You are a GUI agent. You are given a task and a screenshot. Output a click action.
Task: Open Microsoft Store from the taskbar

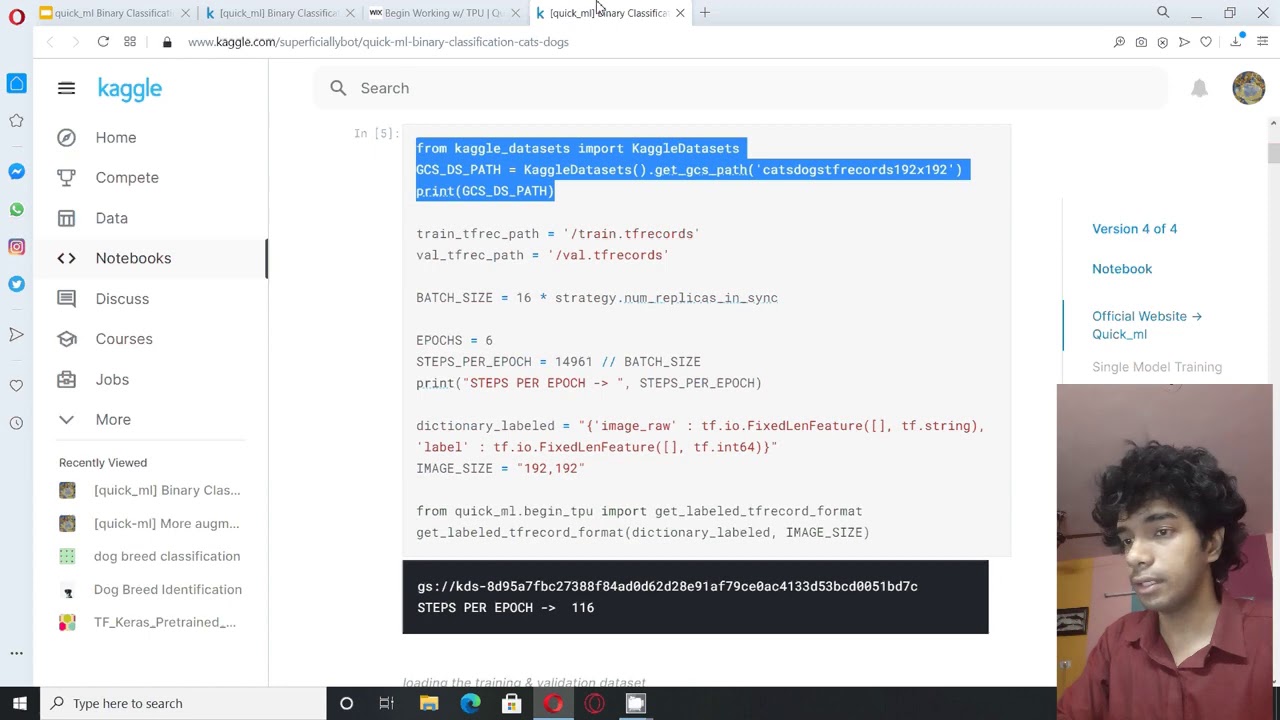click(x=511, y=703)
